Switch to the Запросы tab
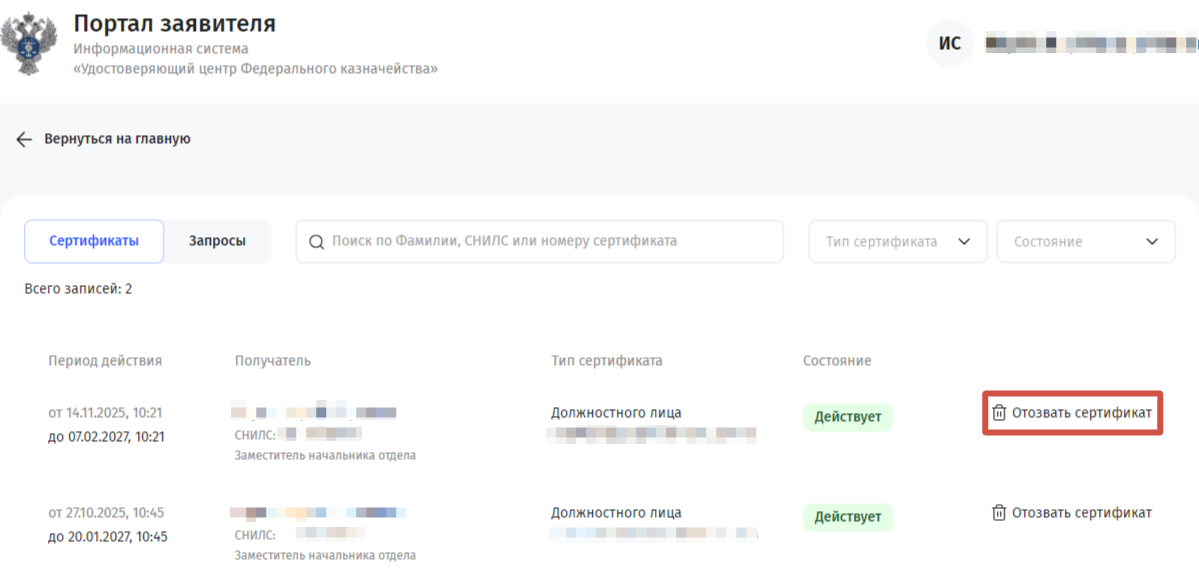 point(217,242)
